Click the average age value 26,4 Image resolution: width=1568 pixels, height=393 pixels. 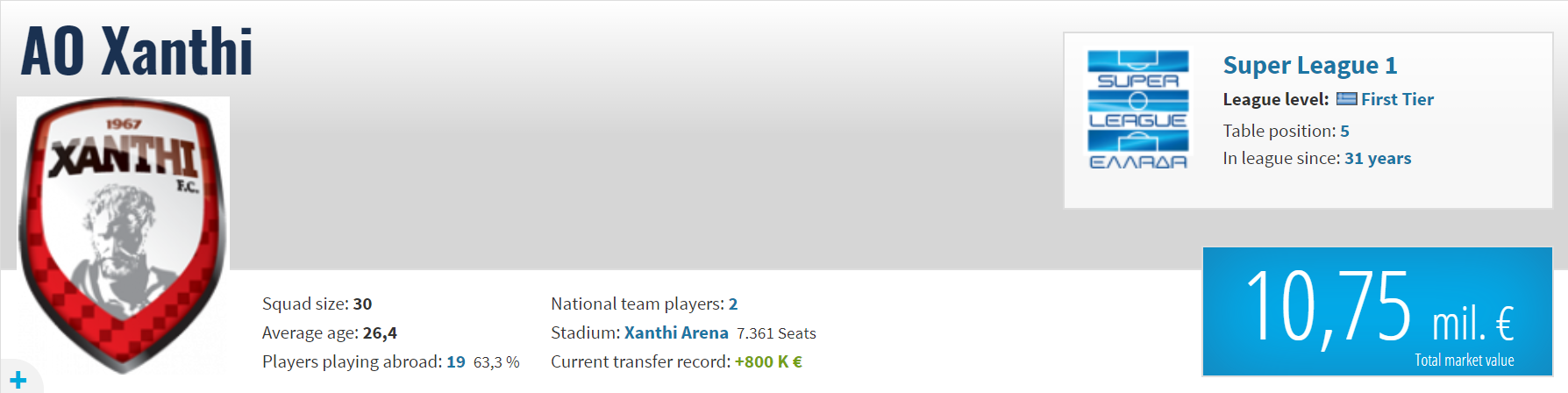coord(380,332)
